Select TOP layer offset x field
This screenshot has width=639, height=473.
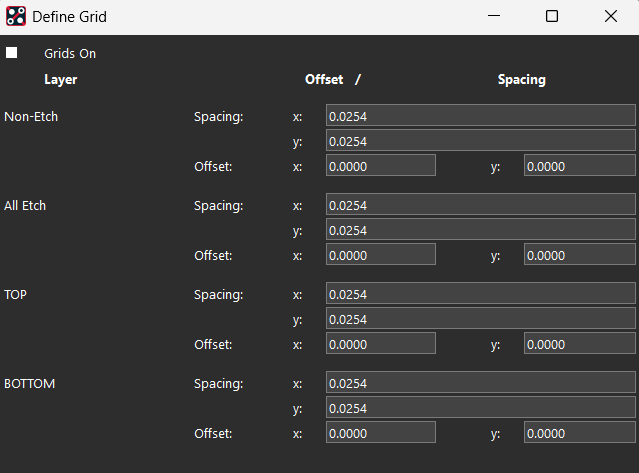tap(380, 344)
